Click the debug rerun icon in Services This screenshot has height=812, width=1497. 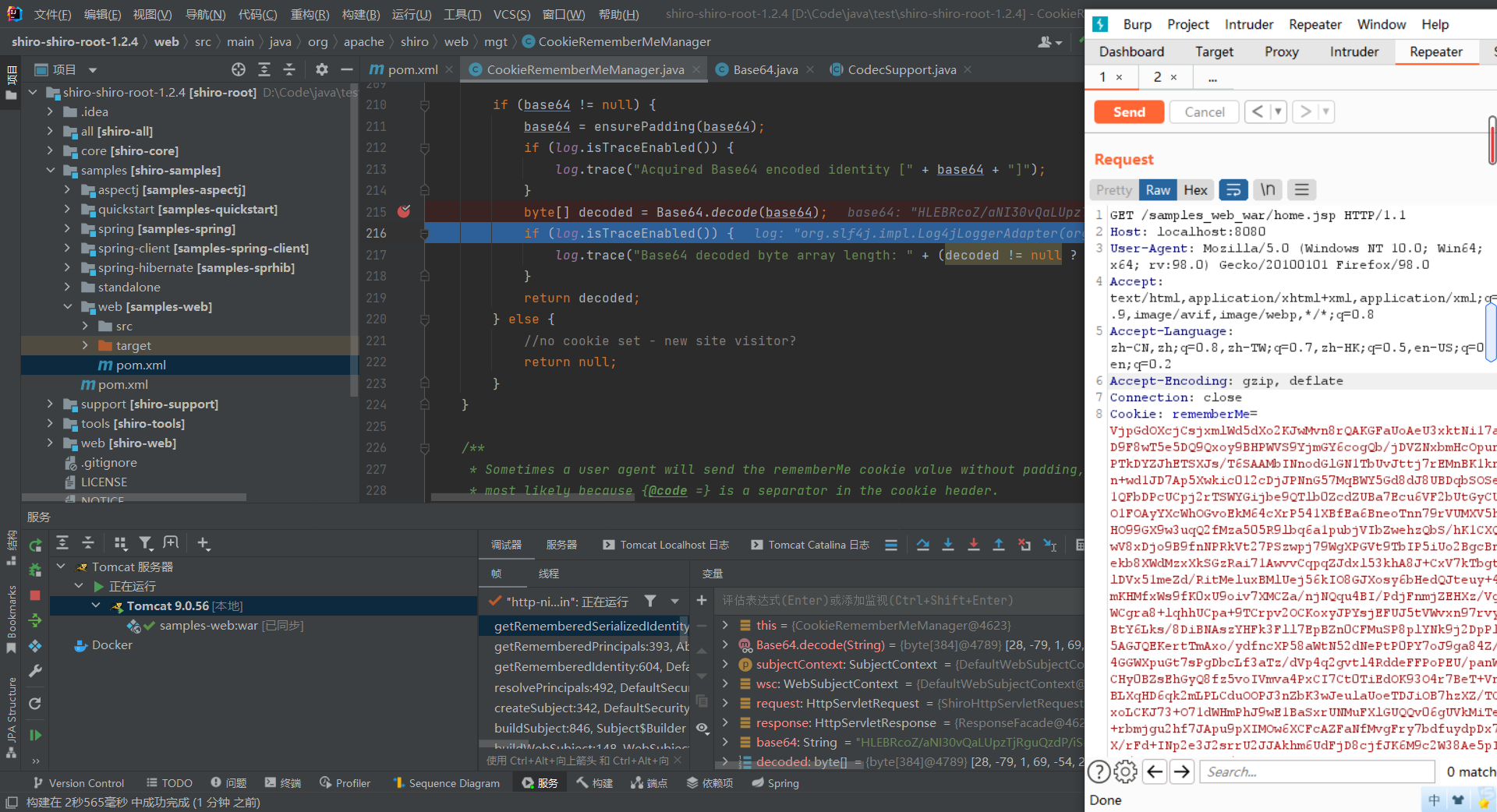pos(35,570)
